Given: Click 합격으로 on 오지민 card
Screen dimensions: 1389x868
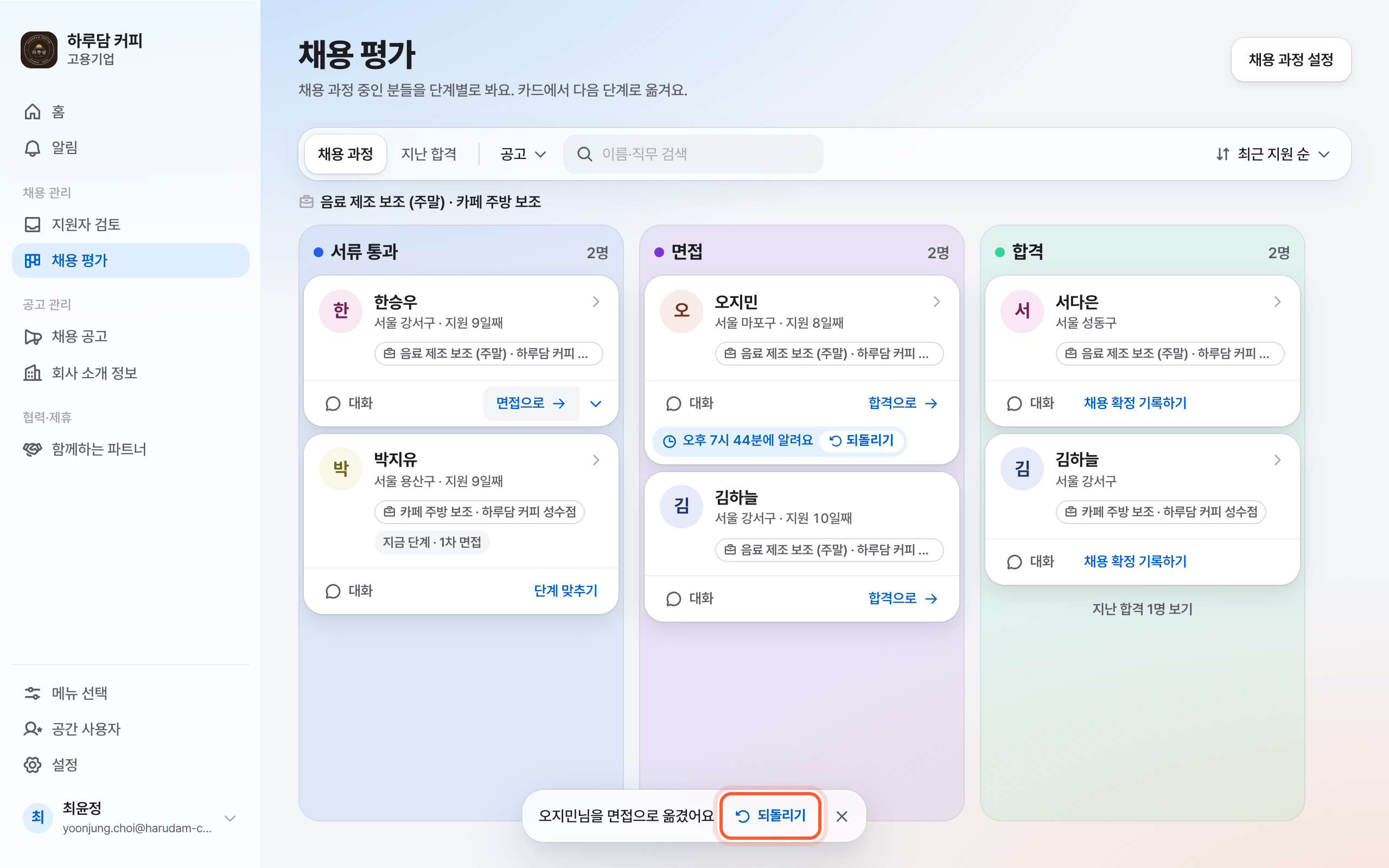Looking at the screenshot, I should 903,403.
